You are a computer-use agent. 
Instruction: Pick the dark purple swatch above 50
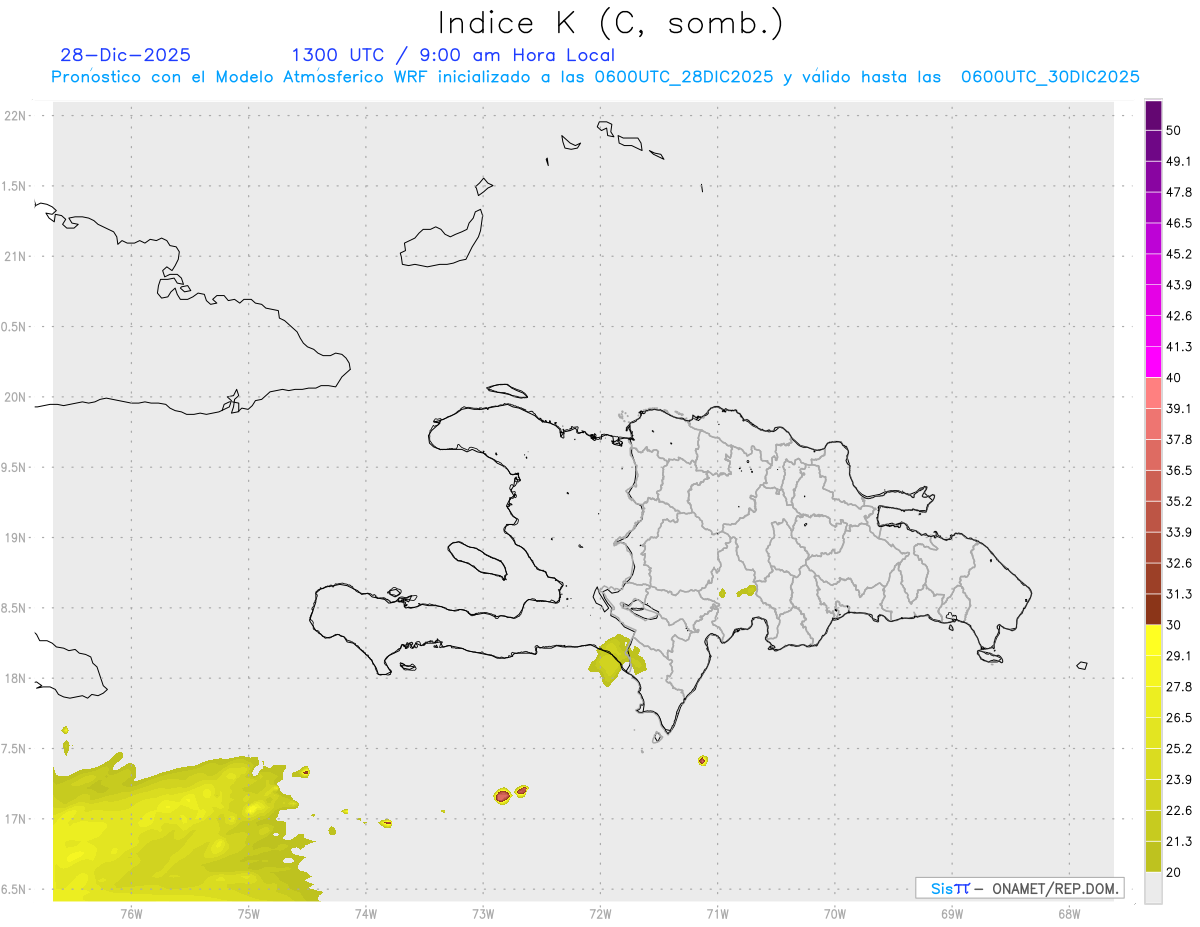click(1153, 116)
